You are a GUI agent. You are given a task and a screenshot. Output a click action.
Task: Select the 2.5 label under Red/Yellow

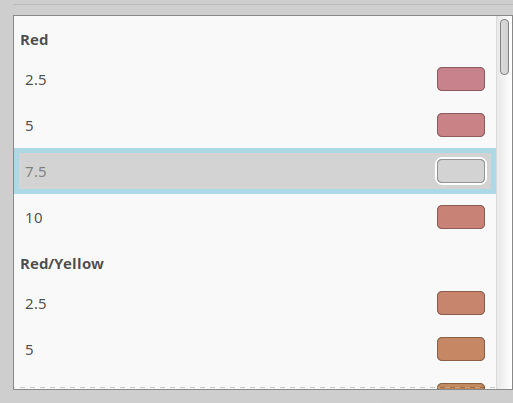click(x=36, y=304)
